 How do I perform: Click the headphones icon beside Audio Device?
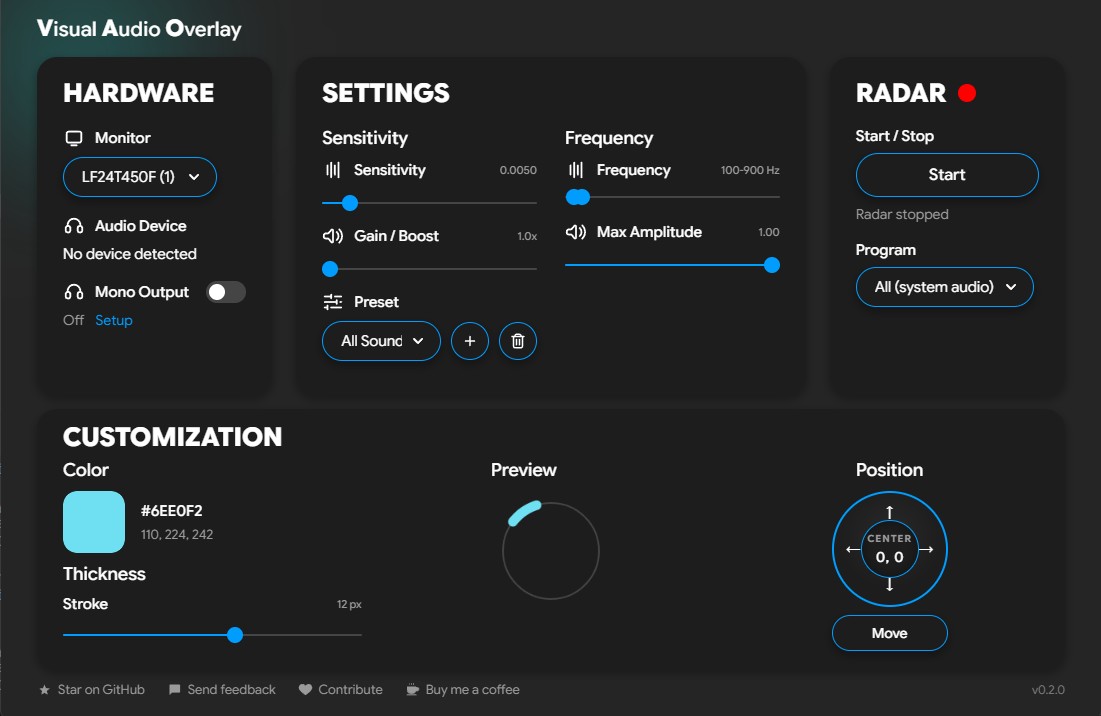tap(74, 226)
